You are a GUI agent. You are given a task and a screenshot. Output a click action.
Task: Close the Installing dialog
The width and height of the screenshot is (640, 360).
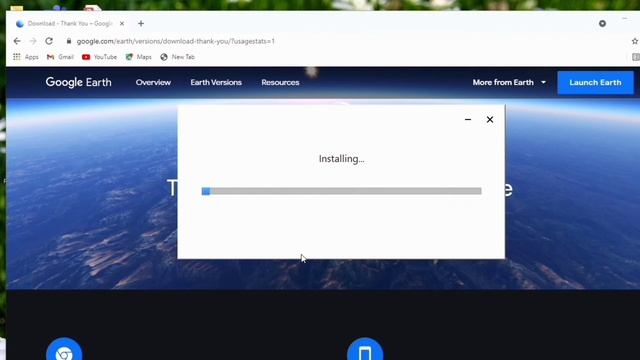point(490,120)
